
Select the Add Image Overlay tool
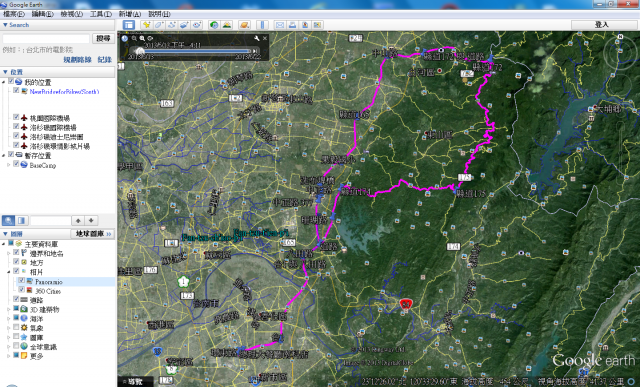pos(184,25)
